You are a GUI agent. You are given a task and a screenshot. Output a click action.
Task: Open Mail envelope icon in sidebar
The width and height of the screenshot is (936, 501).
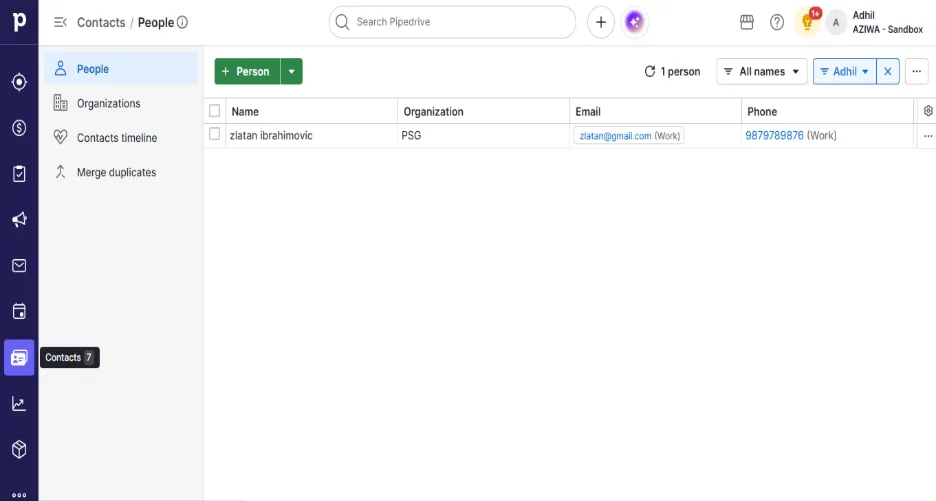click(19, 266)
